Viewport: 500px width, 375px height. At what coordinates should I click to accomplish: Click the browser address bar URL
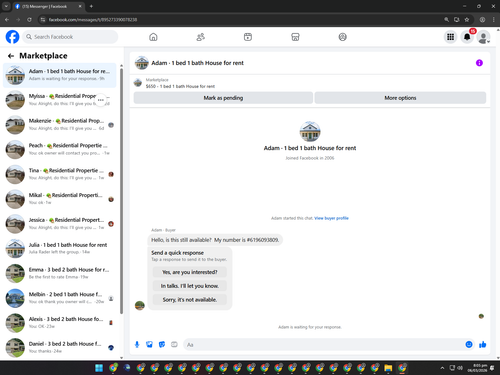point(93,20)
